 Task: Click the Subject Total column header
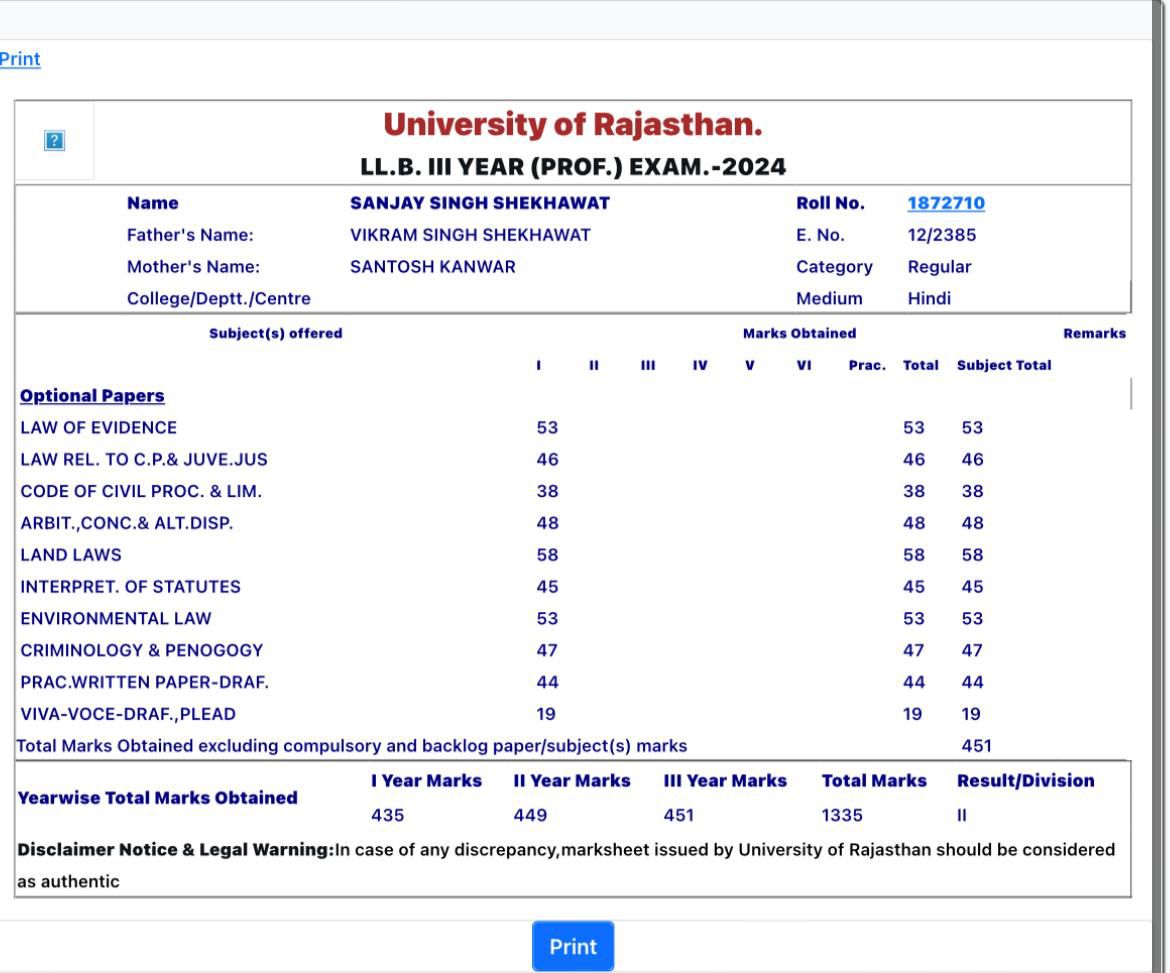[x=1004, y=365]
